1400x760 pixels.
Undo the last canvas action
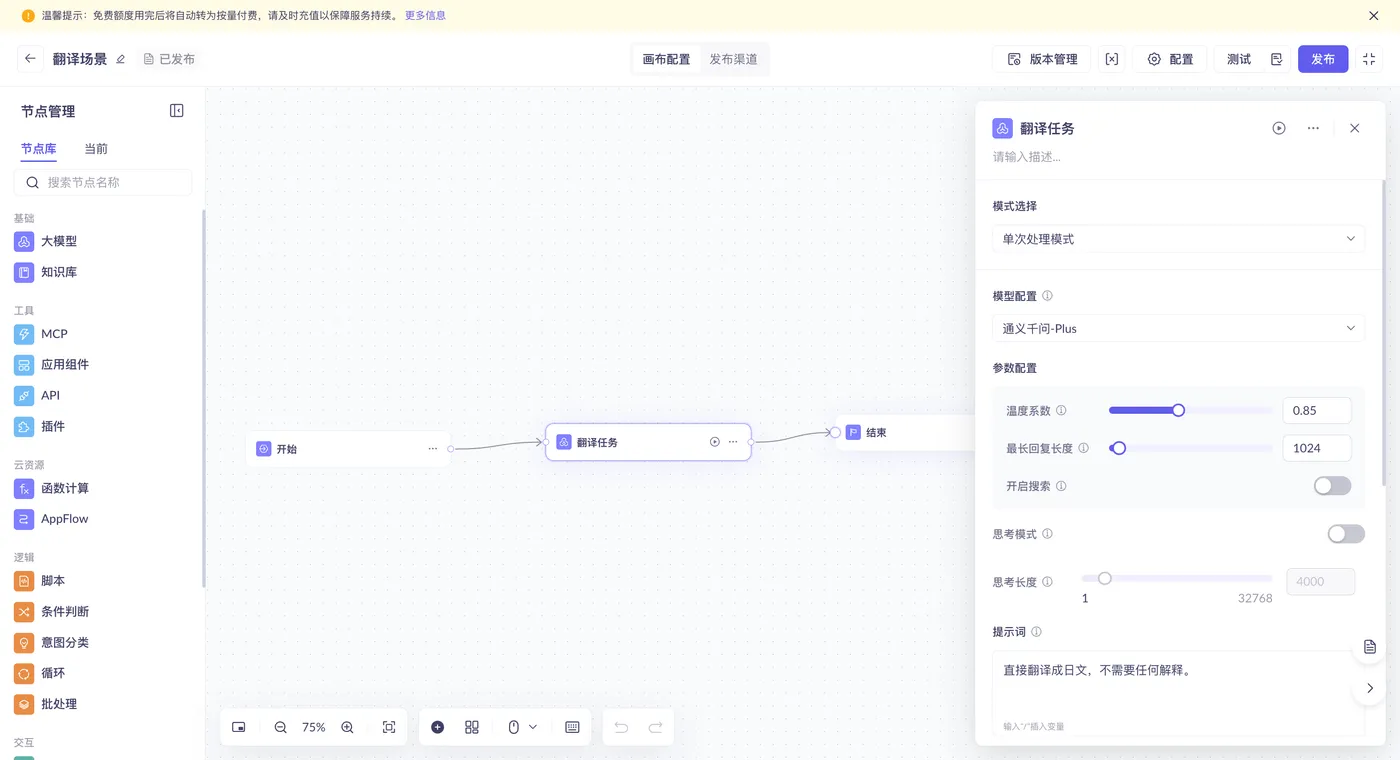tap(621, 727)
